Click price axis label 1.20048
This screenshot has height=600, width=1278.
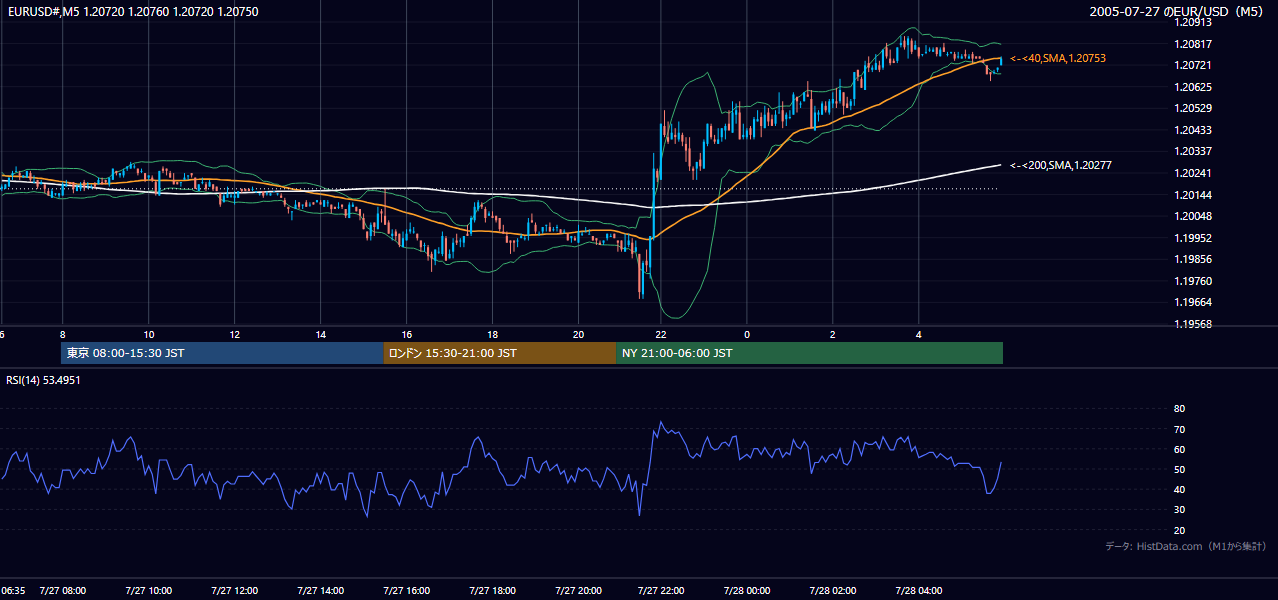click(1193, 216)
